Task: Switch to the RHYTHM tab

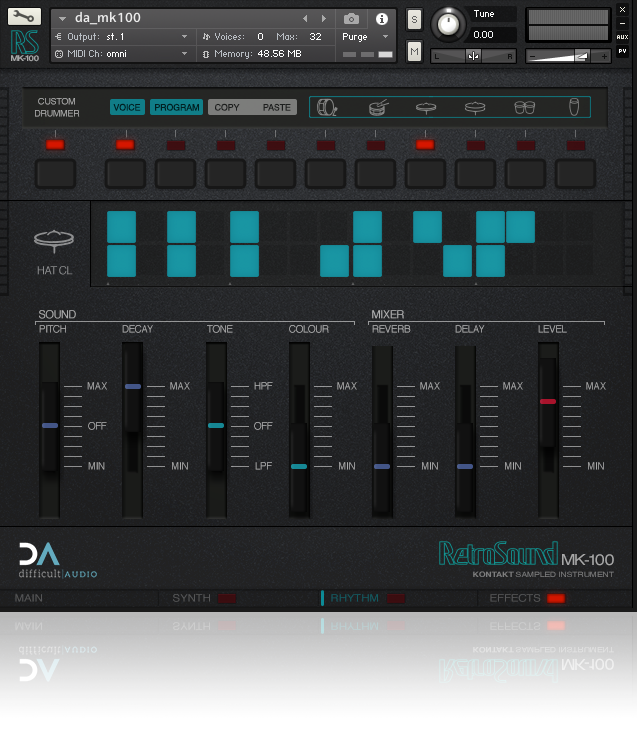Action: point(354,598)
